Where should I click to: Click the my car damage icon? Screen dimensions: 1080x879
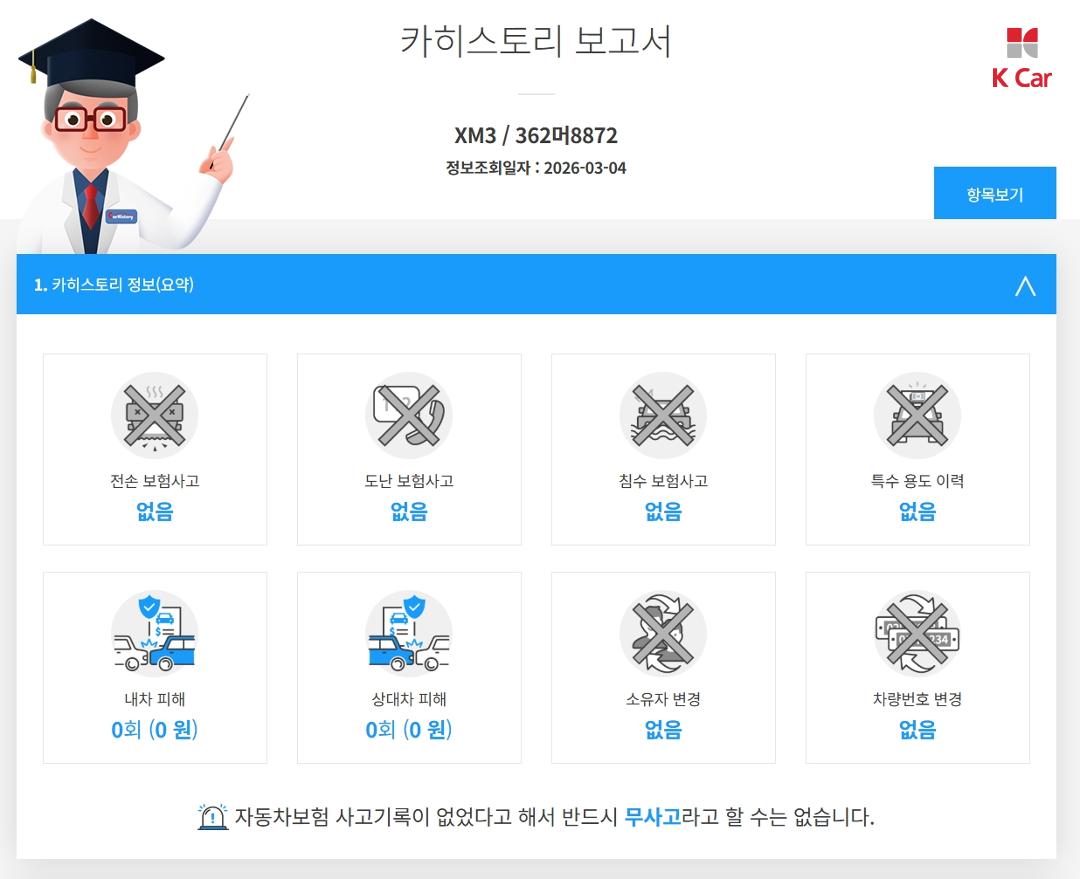(154, 633)
